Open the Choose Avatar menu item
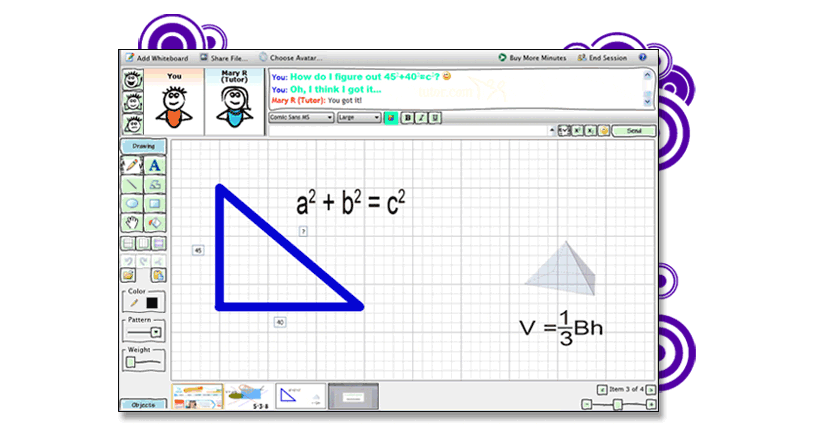 tap(291, 58)
